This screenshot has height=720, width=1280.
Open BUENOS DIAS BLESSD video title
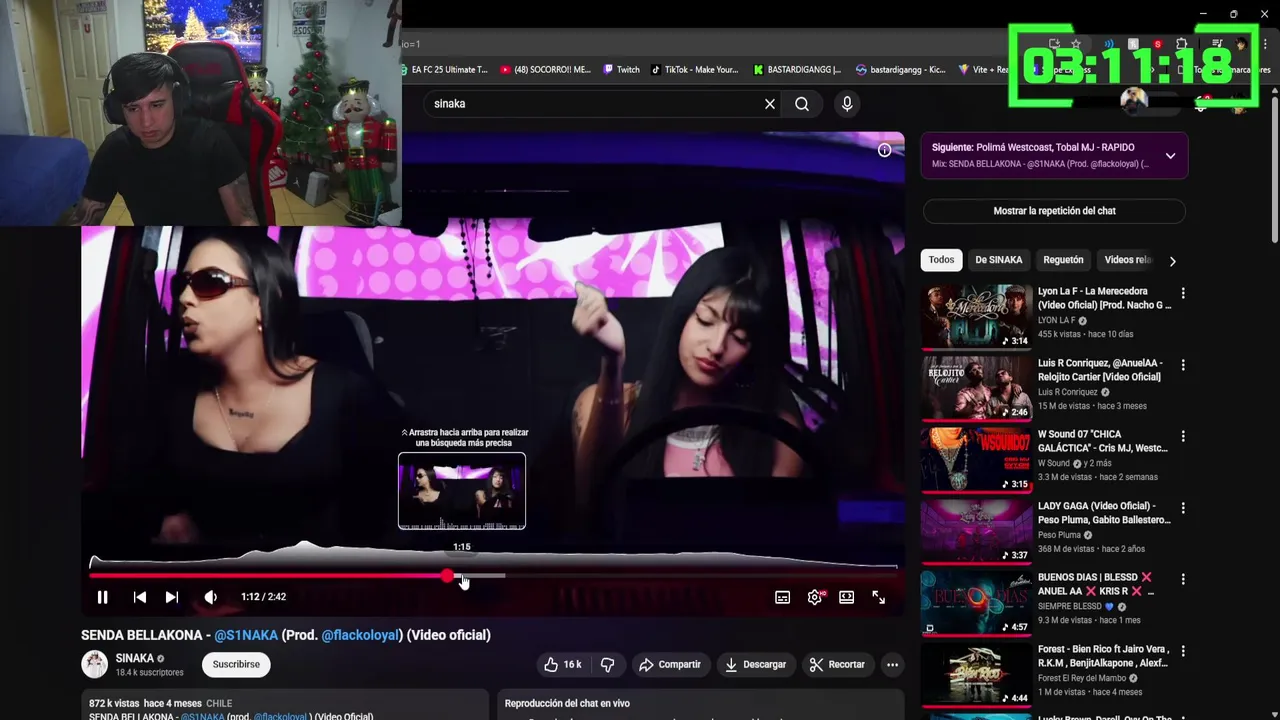1096,584
